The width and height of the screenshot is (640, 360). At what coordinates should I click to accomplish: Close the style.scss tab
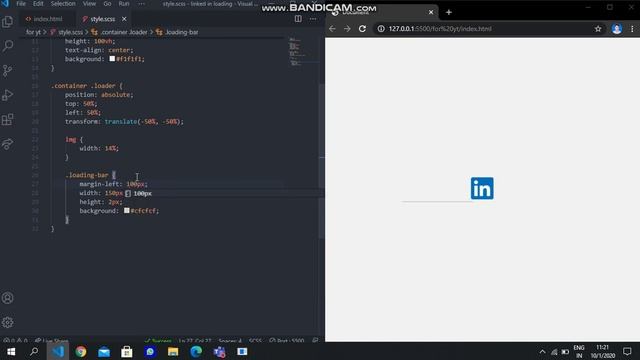(124, 19)
